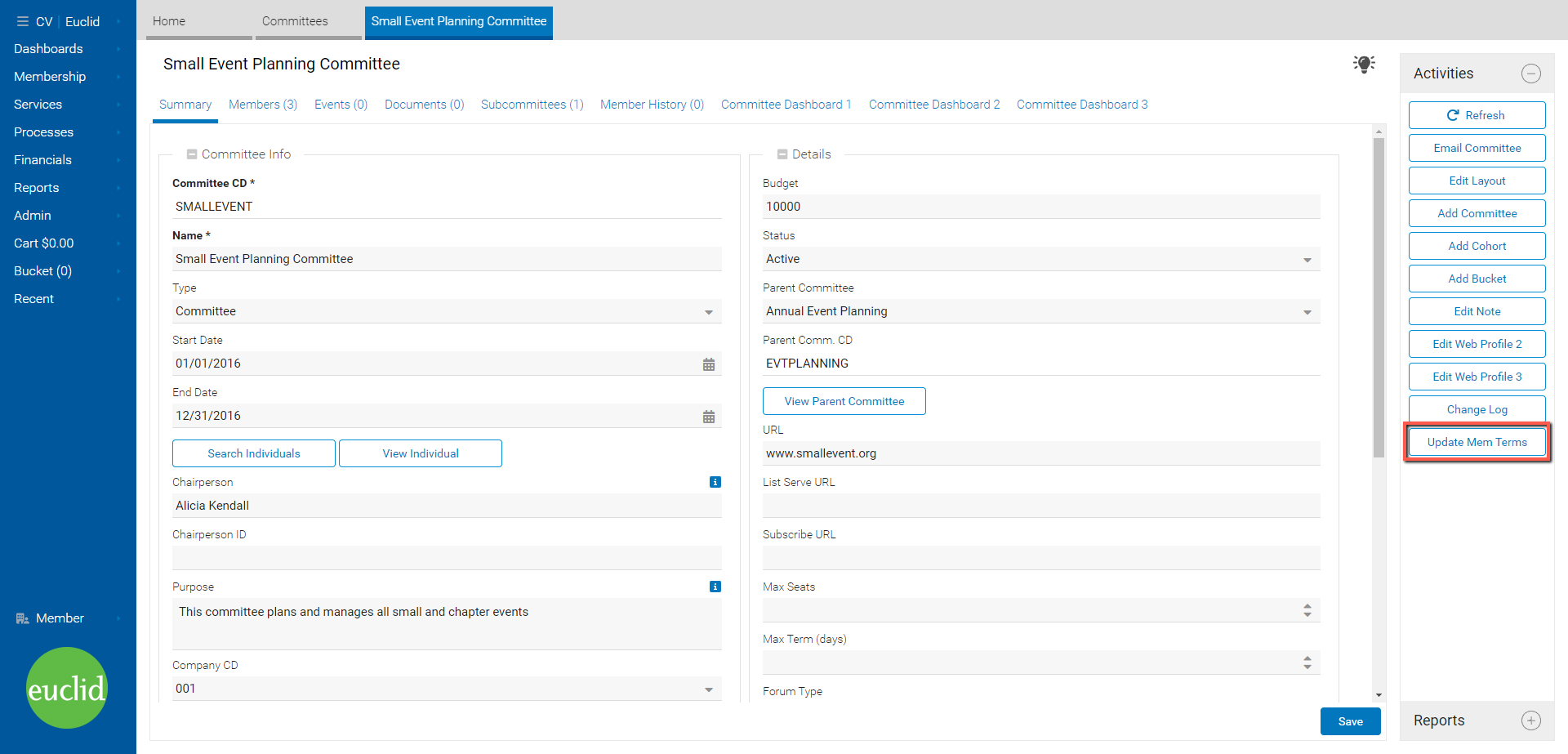Click Search Individuals button
Viewport: 1568px width, 754px height.
coord(254,453)
